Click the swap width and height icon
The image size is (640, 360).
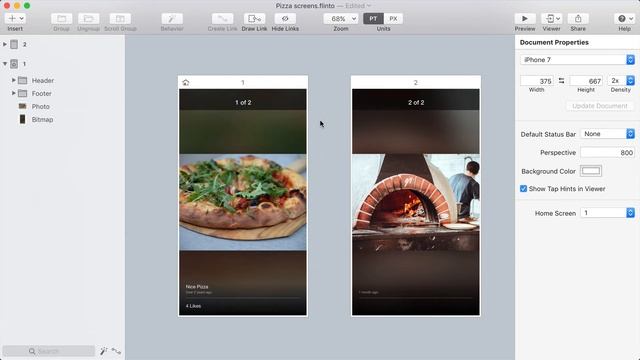[x=562, y=81]
